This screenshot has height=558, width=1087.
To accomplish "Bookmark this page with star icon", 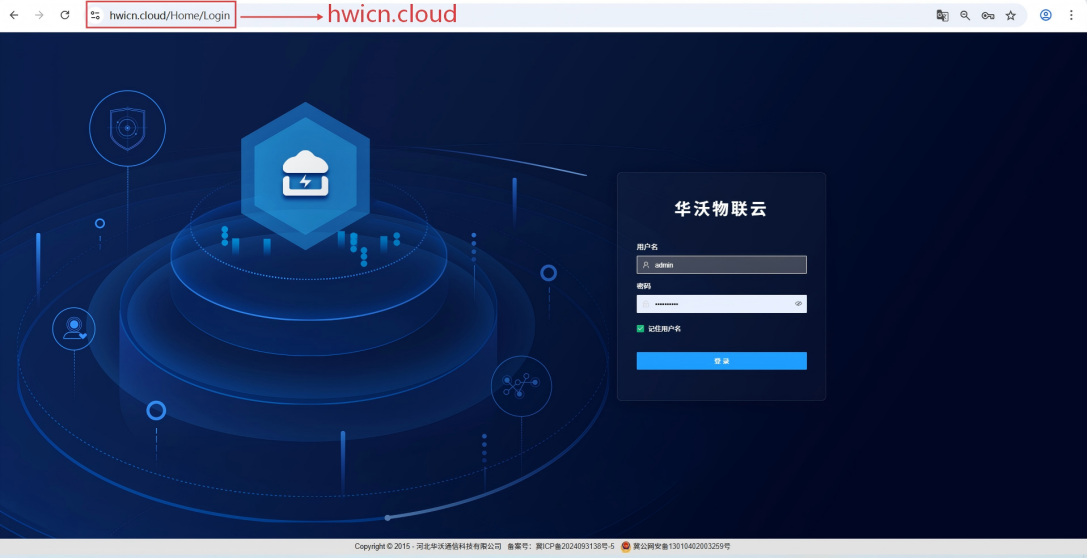I will click(1011, 15).
